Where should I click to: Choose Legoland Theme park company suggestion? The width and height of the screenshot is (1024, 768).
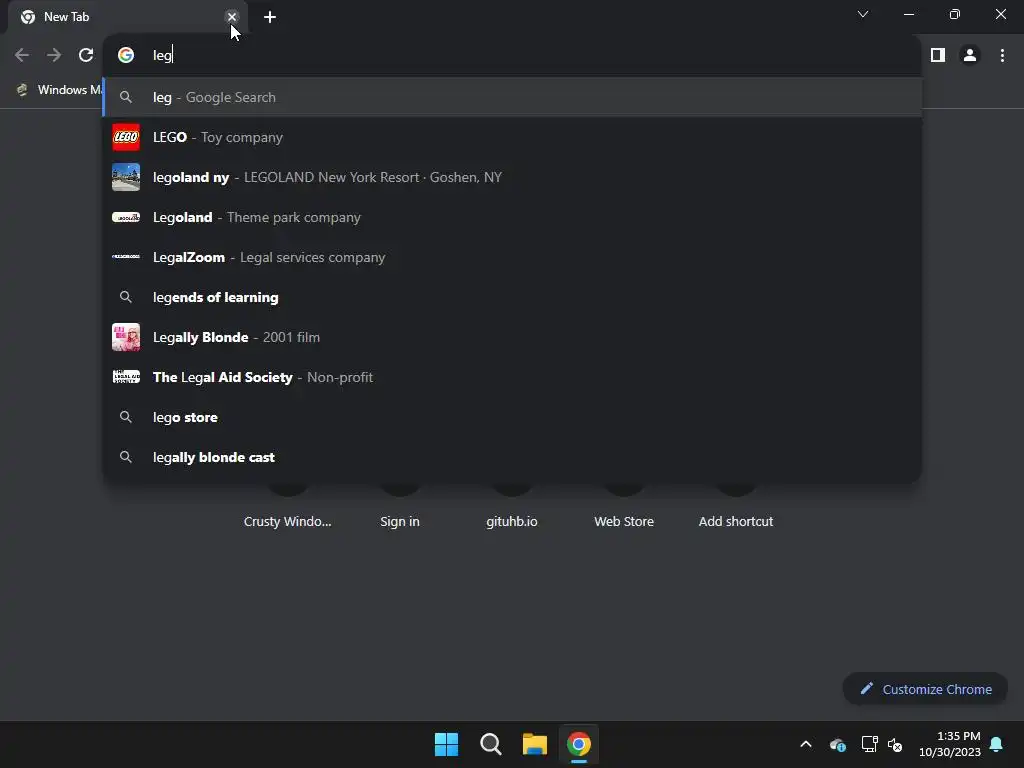pyautogui.click(x=512, y=217)
